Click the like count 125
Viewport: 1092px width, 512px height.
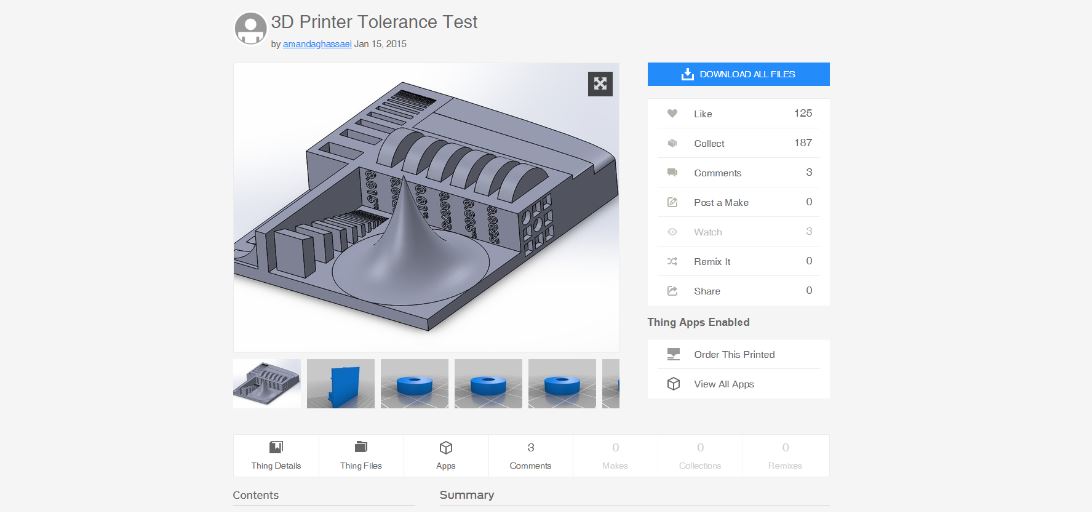tap(803, 114)
